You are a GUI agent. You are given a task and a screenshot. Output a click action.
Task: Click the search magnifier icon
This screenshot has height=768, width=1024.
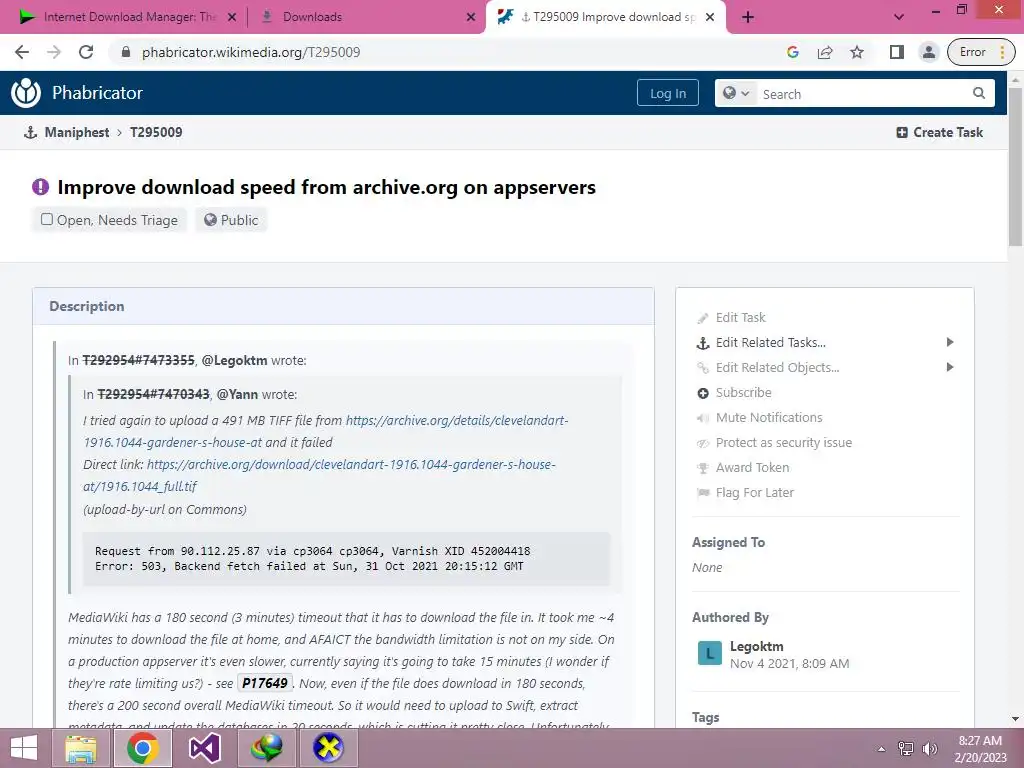pos(978,93)
